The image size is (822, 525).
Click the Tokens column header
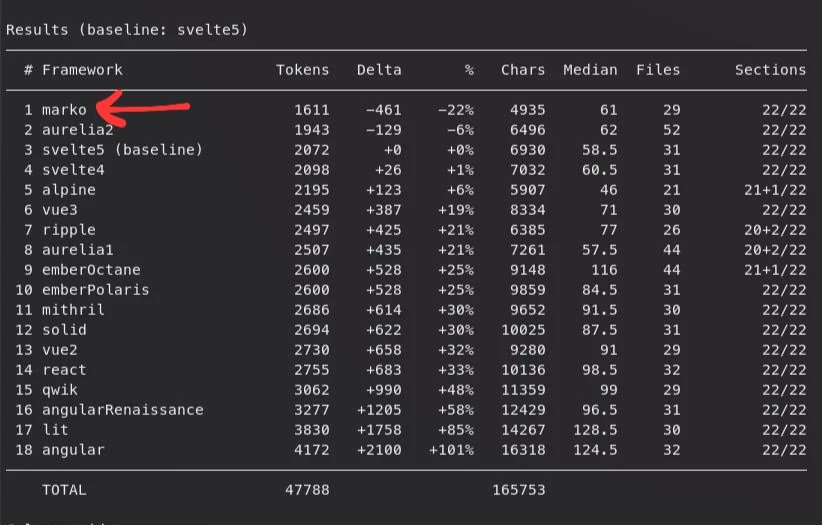pyautogui.click(x=302, y=70)
